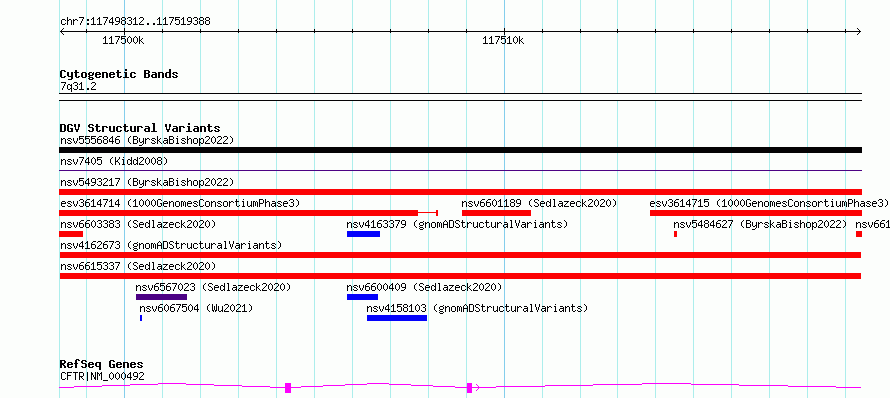Select the esv3614715 (1000GenomesConsortiumPhase3) label

click(x=769, y=203)
